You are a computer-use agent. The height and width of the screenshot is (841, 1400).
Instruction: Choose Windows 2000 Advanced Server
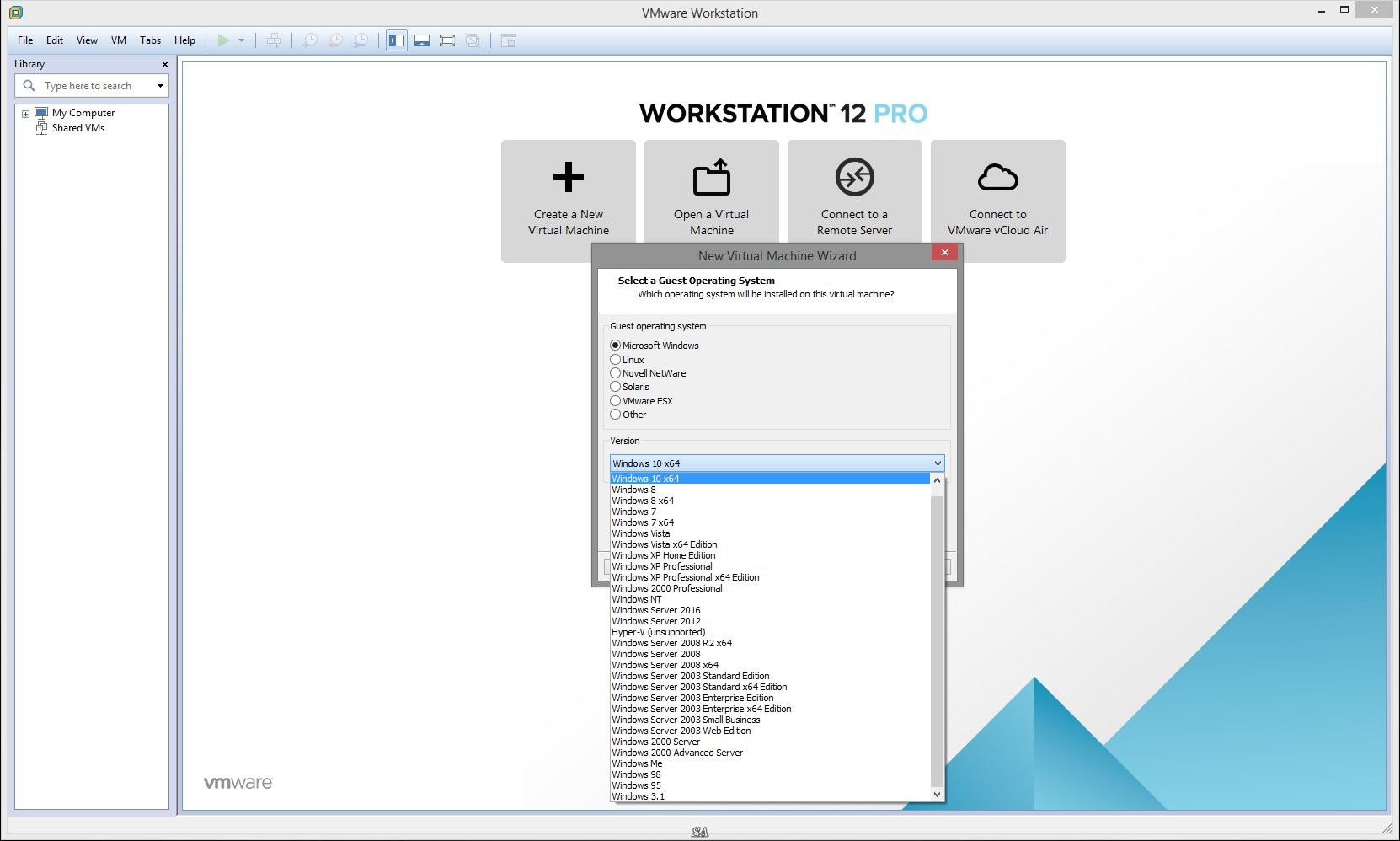coord(770,753)
